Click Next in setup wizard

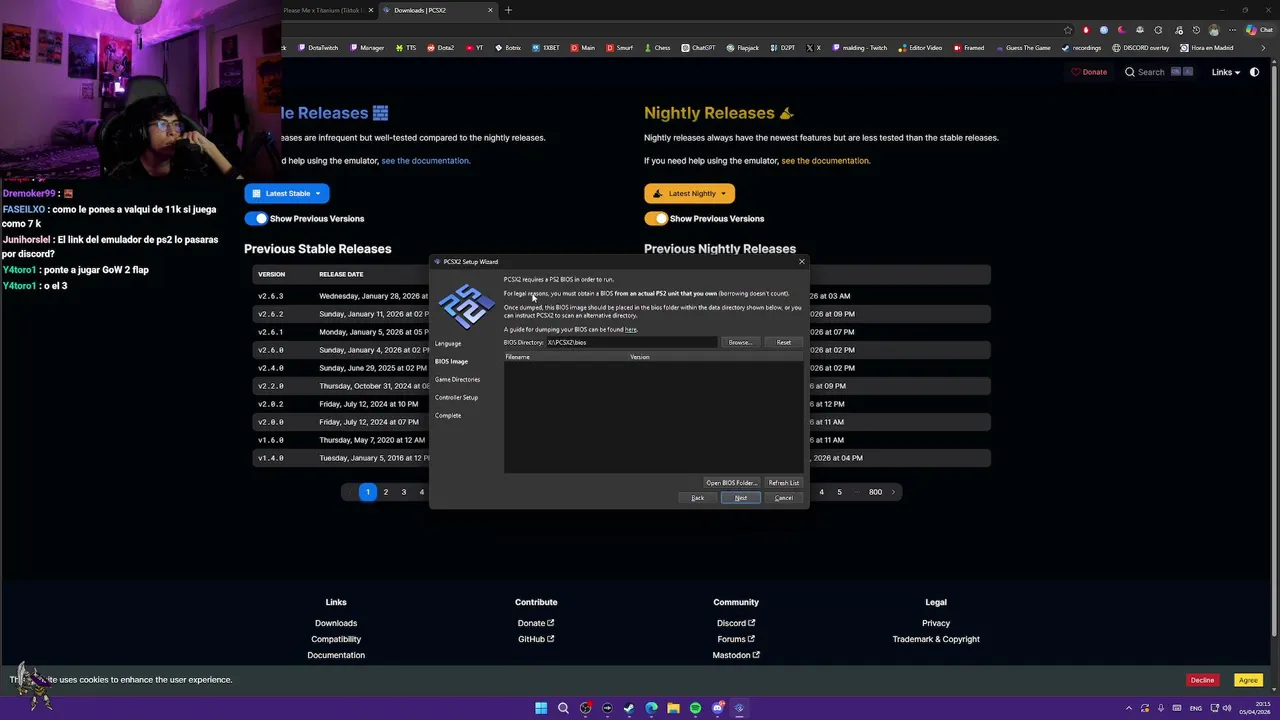tap(740, 498)
